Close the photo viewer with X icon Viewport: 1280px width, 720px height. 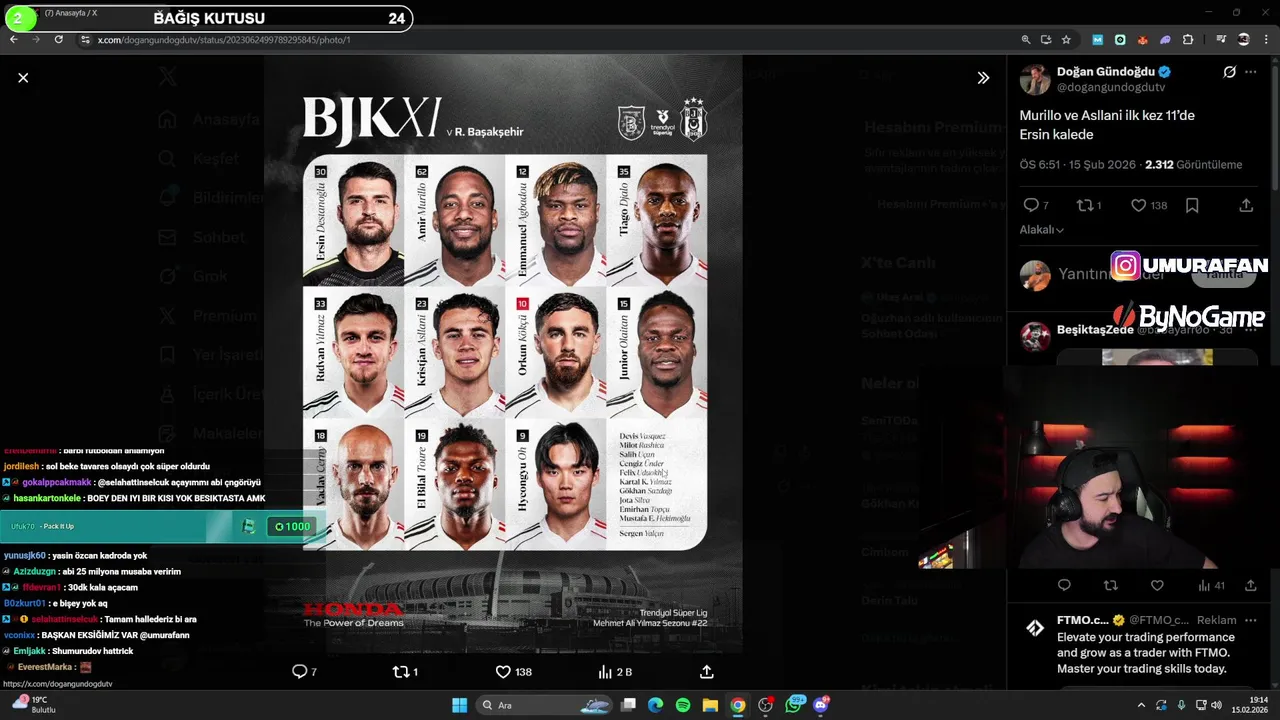[x=23, y=77]
